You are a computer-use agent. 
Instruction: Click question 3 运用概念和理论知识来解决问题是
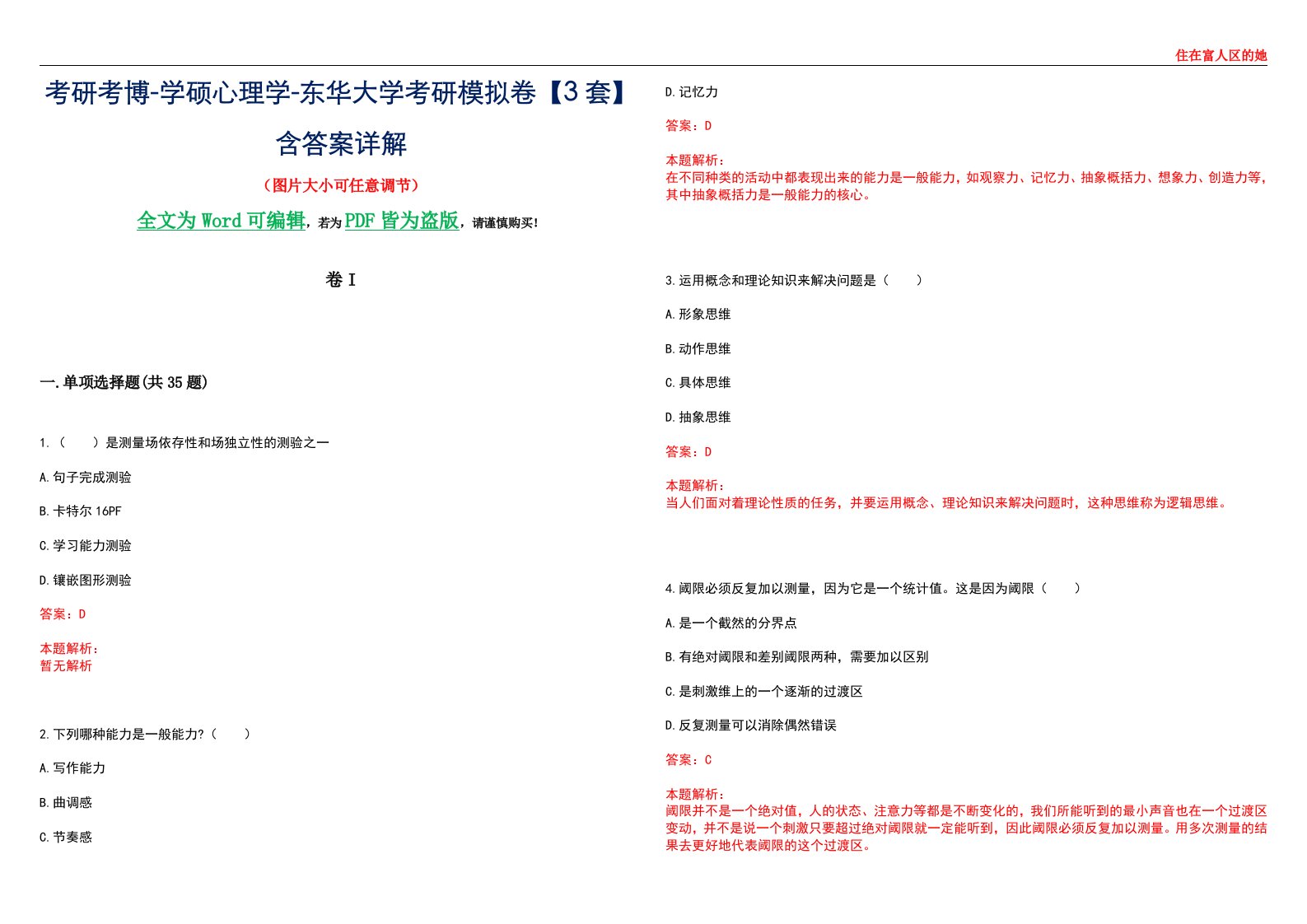(x=794, y=281)
